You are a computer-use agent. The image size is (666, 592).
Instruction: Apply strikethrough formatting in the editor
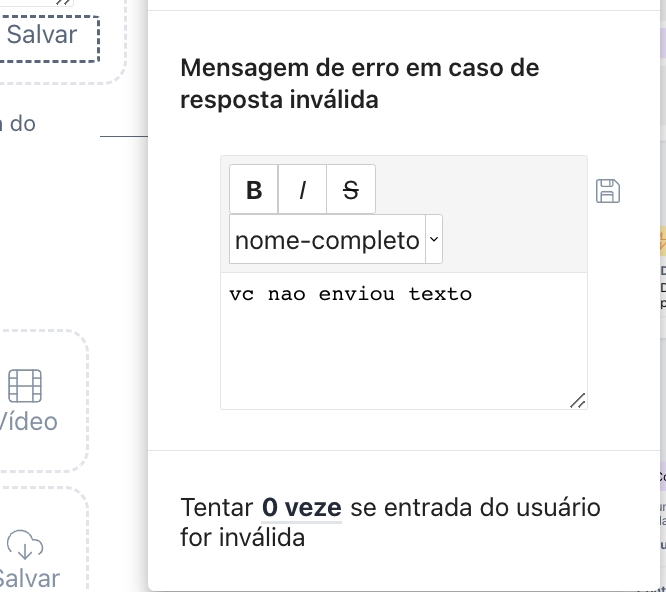click(x=350, y=190)
